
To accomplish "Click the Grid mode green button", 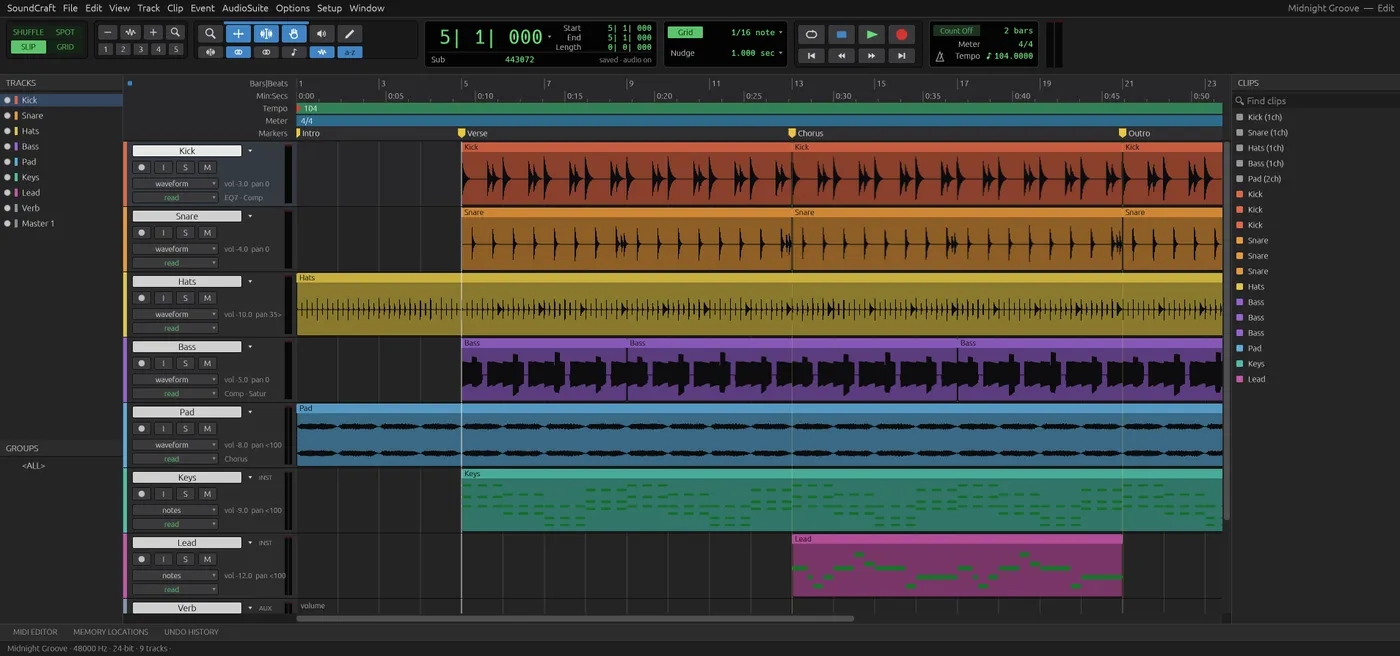I will click(x=685, y=33).
